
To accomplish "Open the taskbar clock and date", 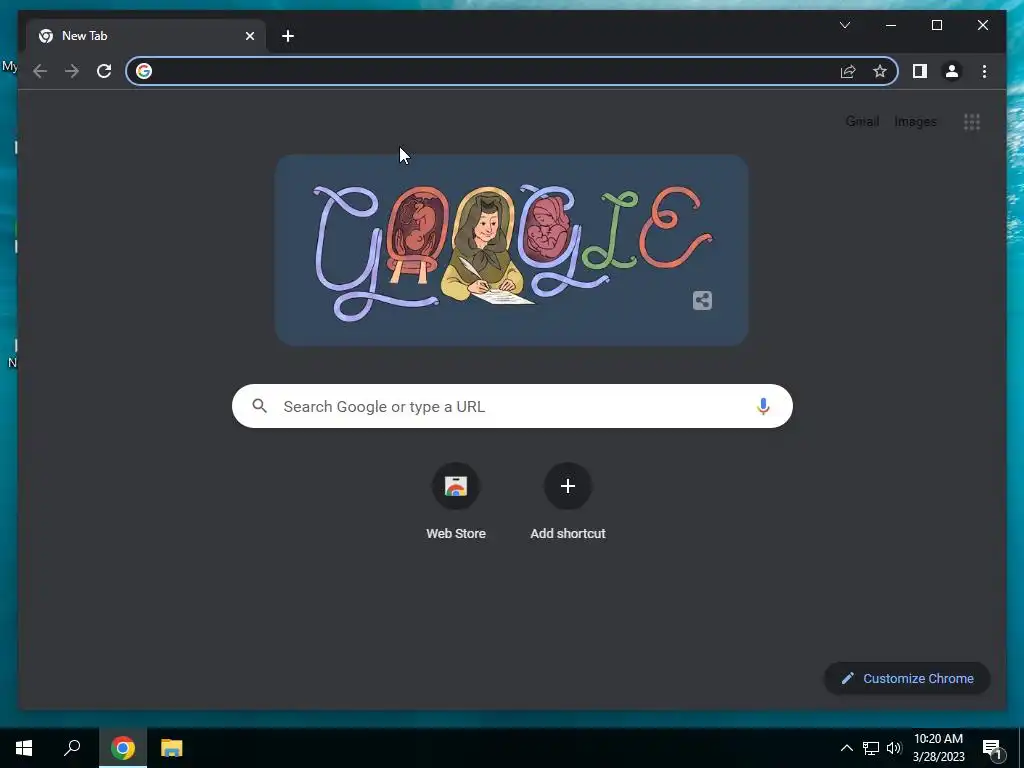I will [x=938, y=748].
